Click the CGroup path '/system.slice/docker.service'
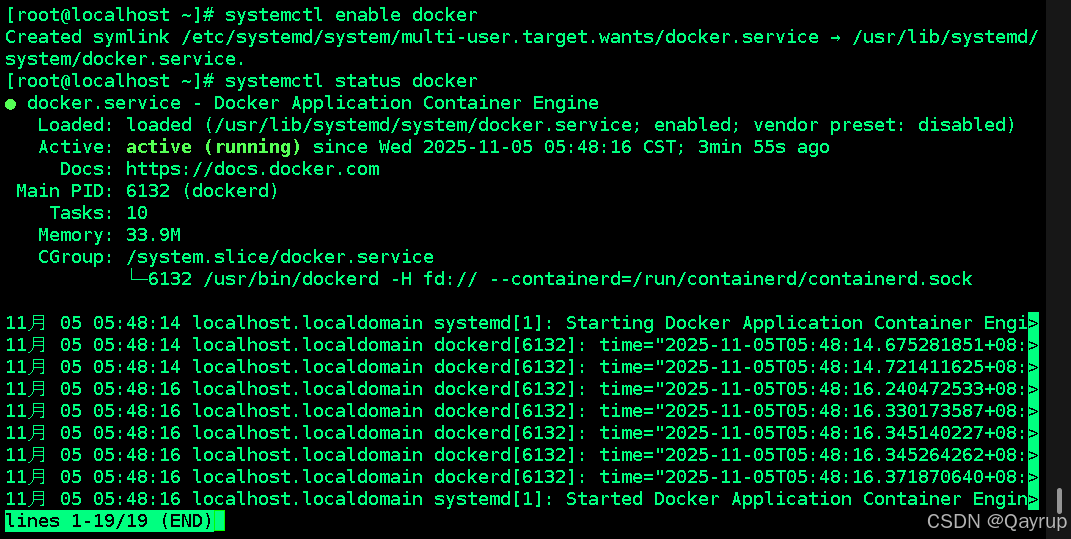This screenshot has height=539, width=1071. [x=280, y=257]
